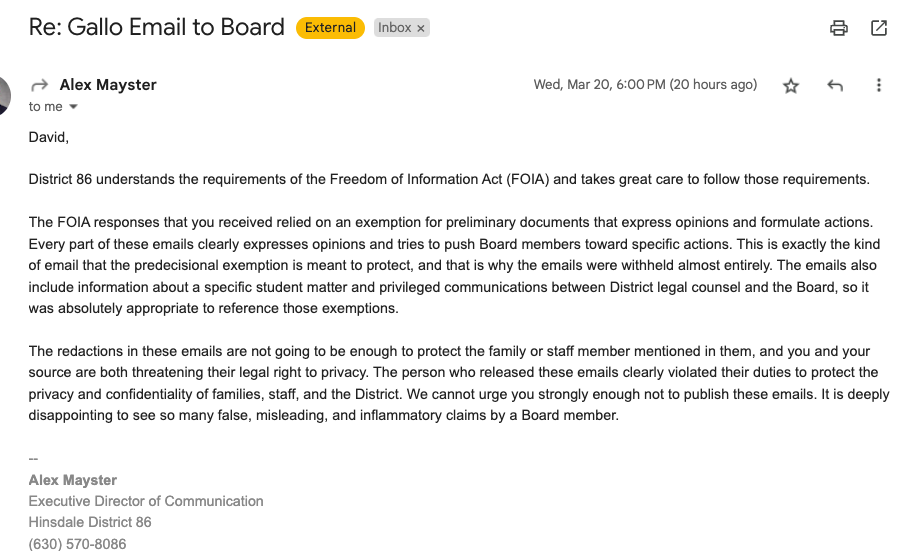Image resolution: width=906 pixels, height=551 pixels.
Task: Expand recipient details next to 'to me'
Action: [73, 107]
